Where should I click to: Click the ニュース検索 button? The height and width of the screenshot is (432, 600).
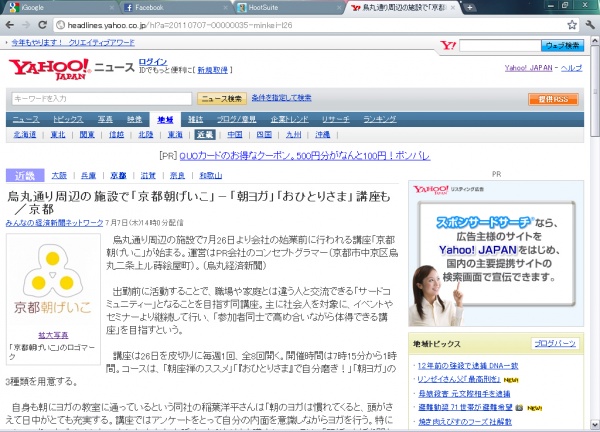222,99
